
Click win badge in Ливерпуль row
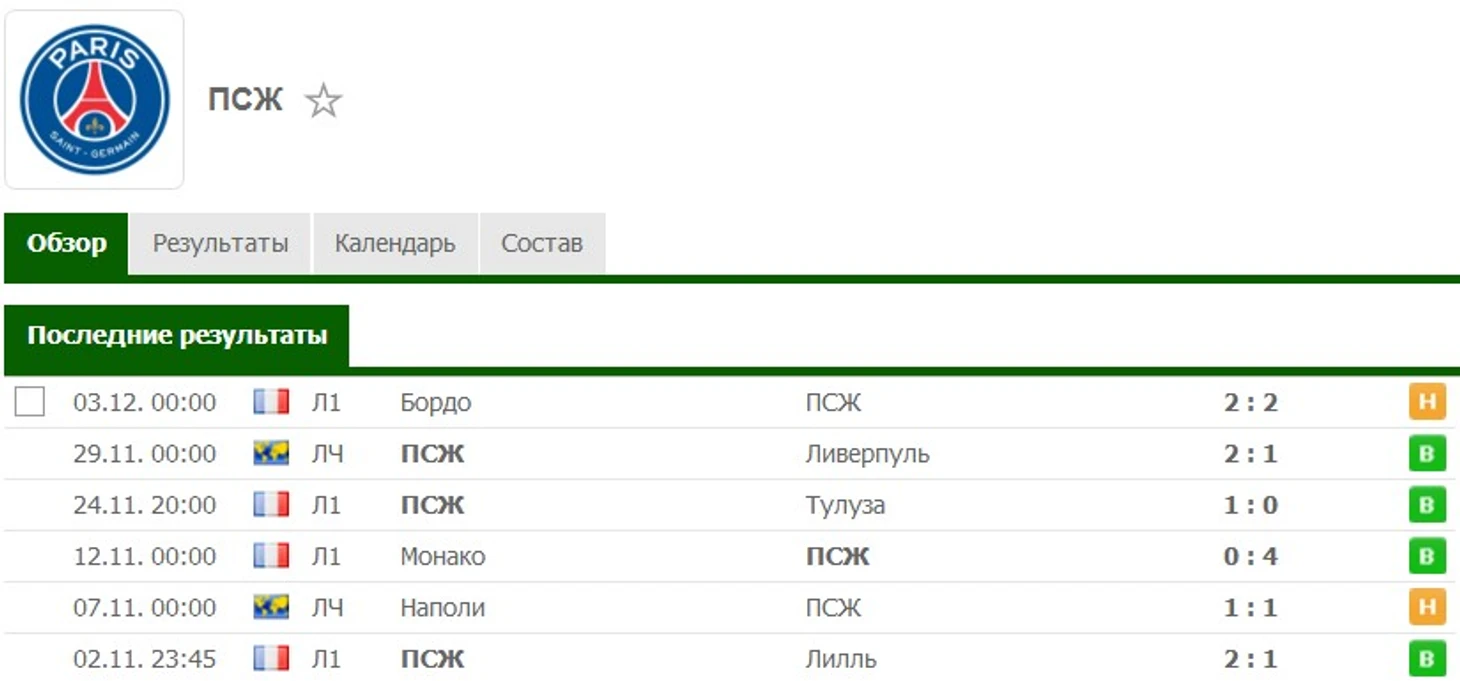pos(1427,454)
